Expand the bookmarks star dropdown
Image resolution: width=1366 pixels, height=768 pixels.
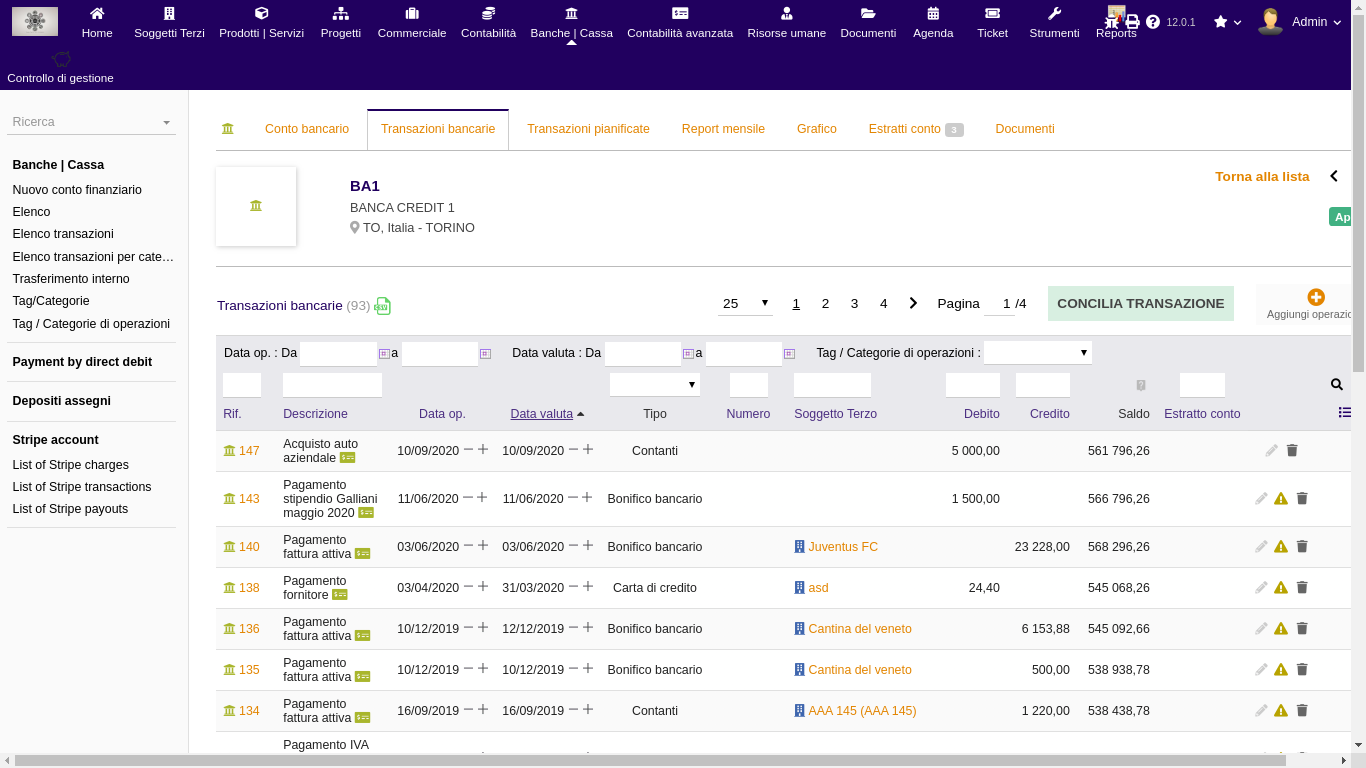1227,22
